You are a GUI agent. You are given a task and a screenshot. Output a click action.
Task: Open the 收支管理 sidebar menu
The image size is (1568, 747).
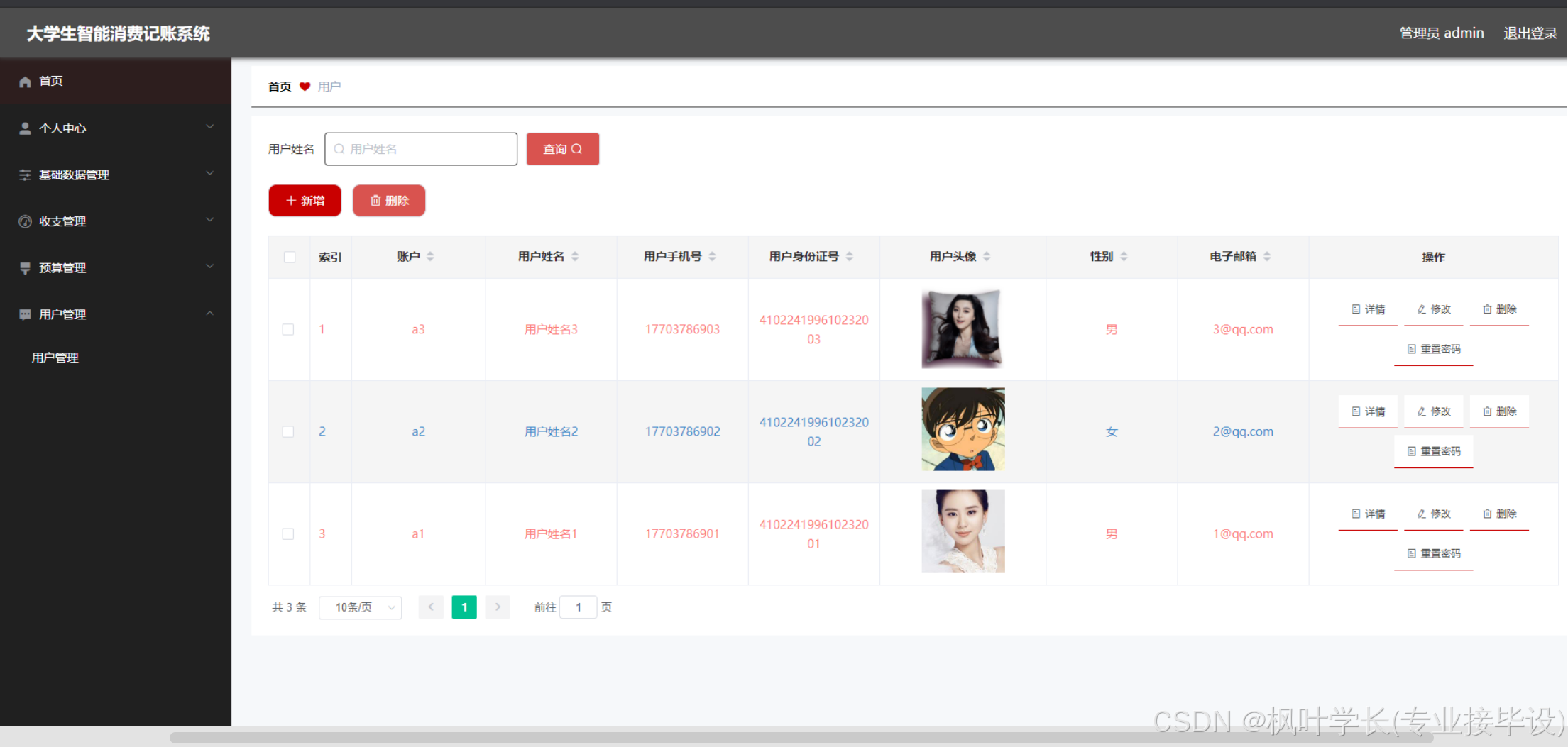[116, 221]
